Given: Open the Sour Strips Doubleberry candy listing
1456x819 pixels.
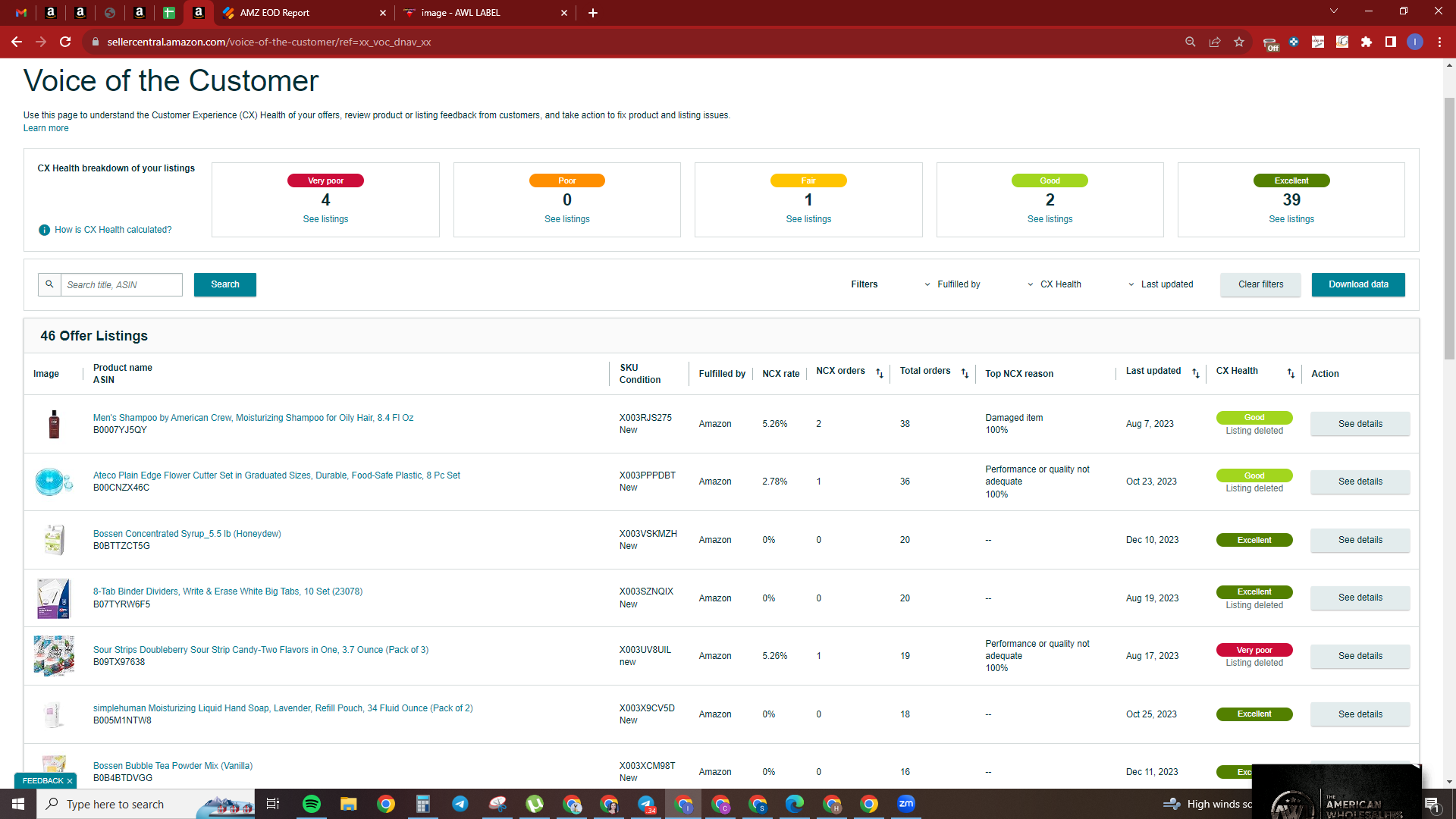Looking at the screenshot, I should pos(261,650).
